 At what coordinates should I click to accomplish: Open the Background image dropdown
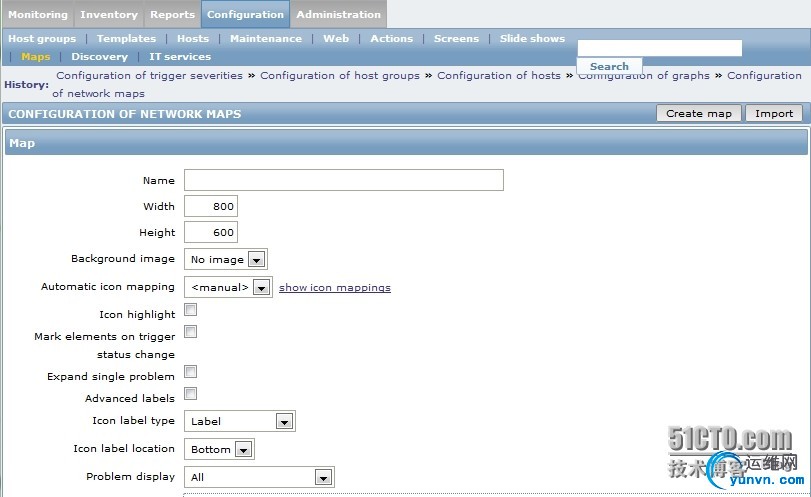coord(226,259)
